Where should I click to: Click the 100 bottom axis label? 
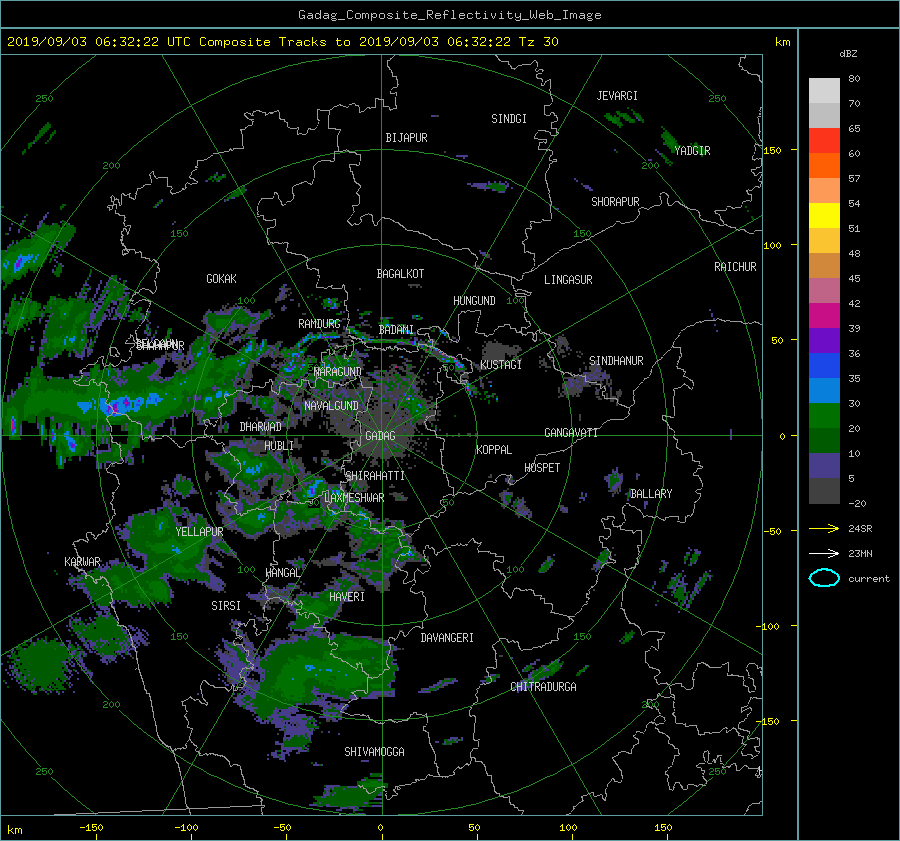pos(568,828)
